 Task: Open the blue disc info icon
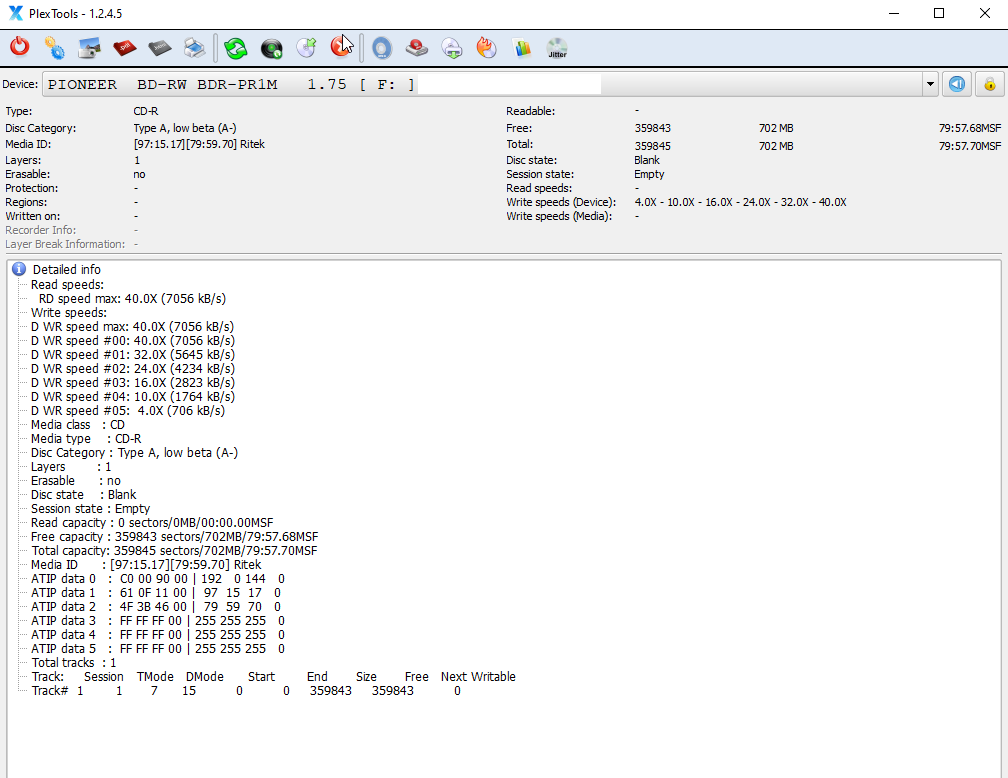(382, 48)
